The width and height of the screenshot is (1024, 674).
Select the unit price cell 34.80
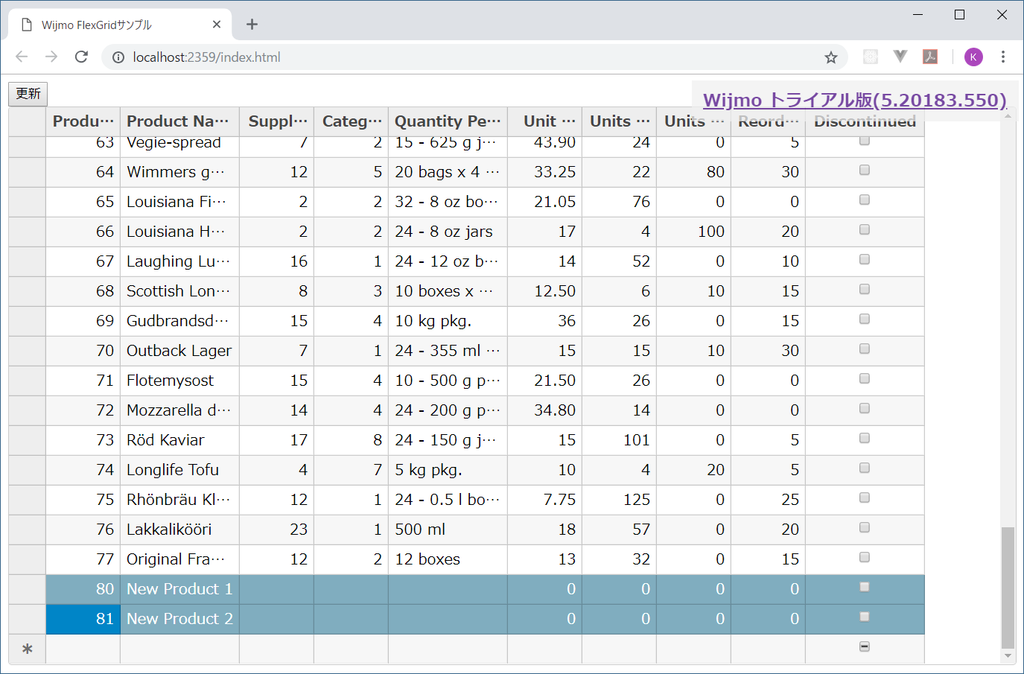pos(545,411)
